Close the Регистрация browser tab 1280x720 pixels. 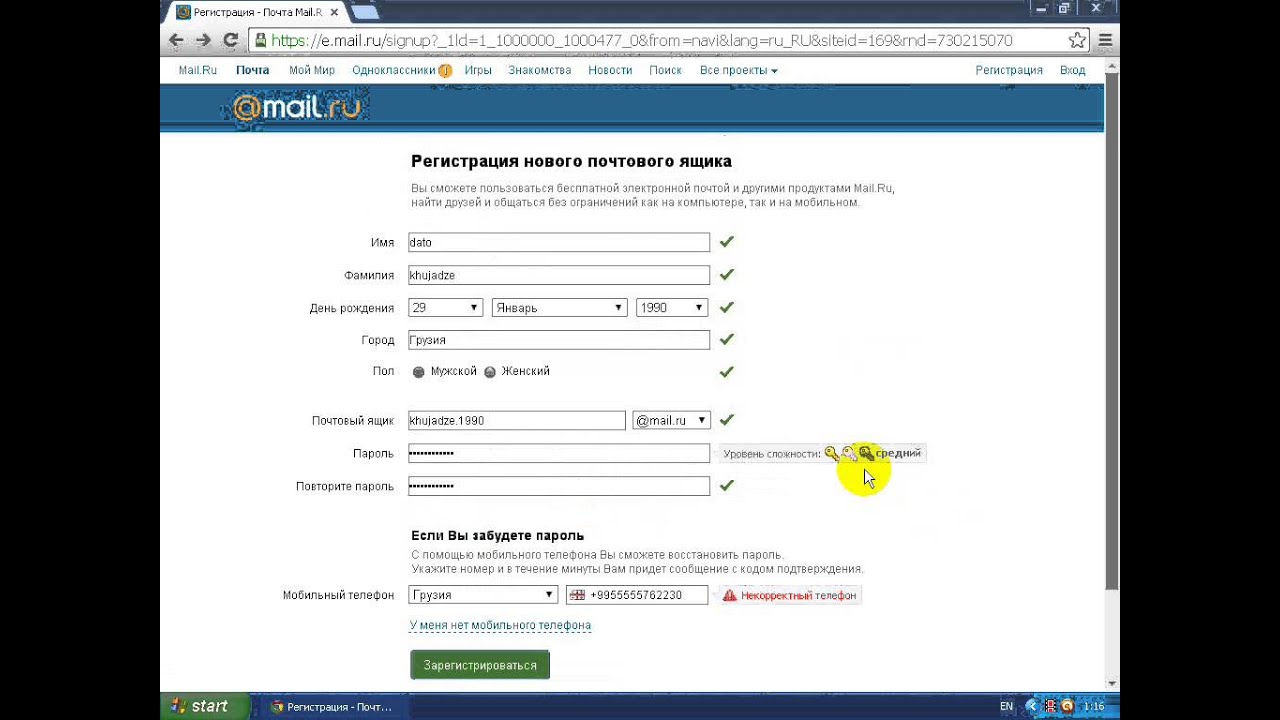pyautogui.click(x=334, y=12)
